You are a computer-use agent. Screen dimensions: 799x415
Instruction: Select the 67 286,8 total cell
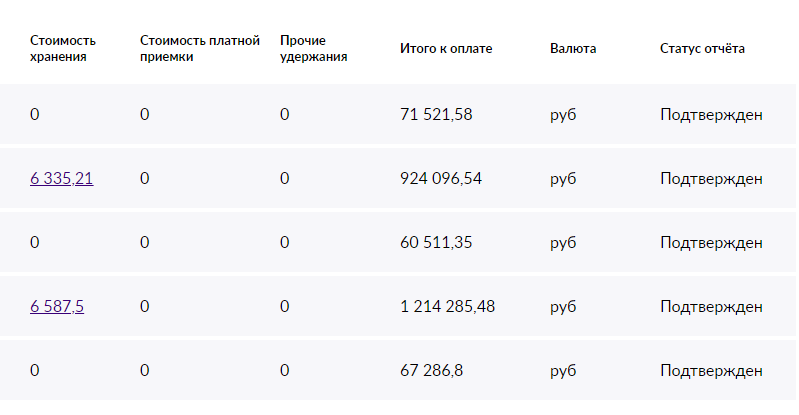tap(432, 370)
